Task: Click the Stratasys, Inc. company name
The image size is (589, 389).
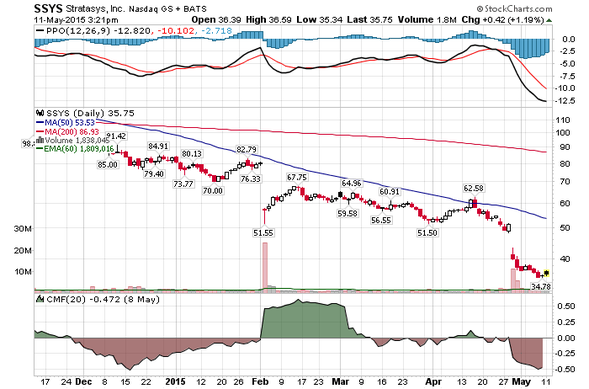Action: pos(95,9)
